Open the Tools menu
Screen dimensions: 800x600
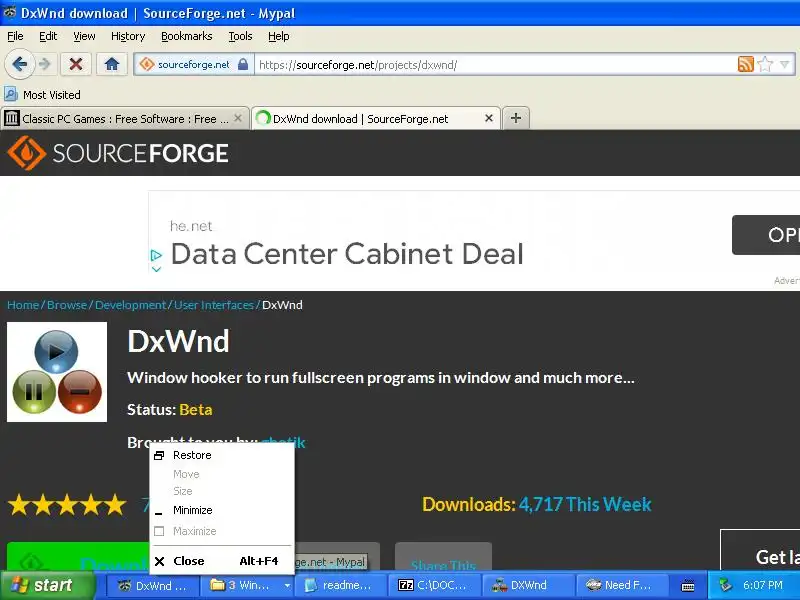[240, 36]
